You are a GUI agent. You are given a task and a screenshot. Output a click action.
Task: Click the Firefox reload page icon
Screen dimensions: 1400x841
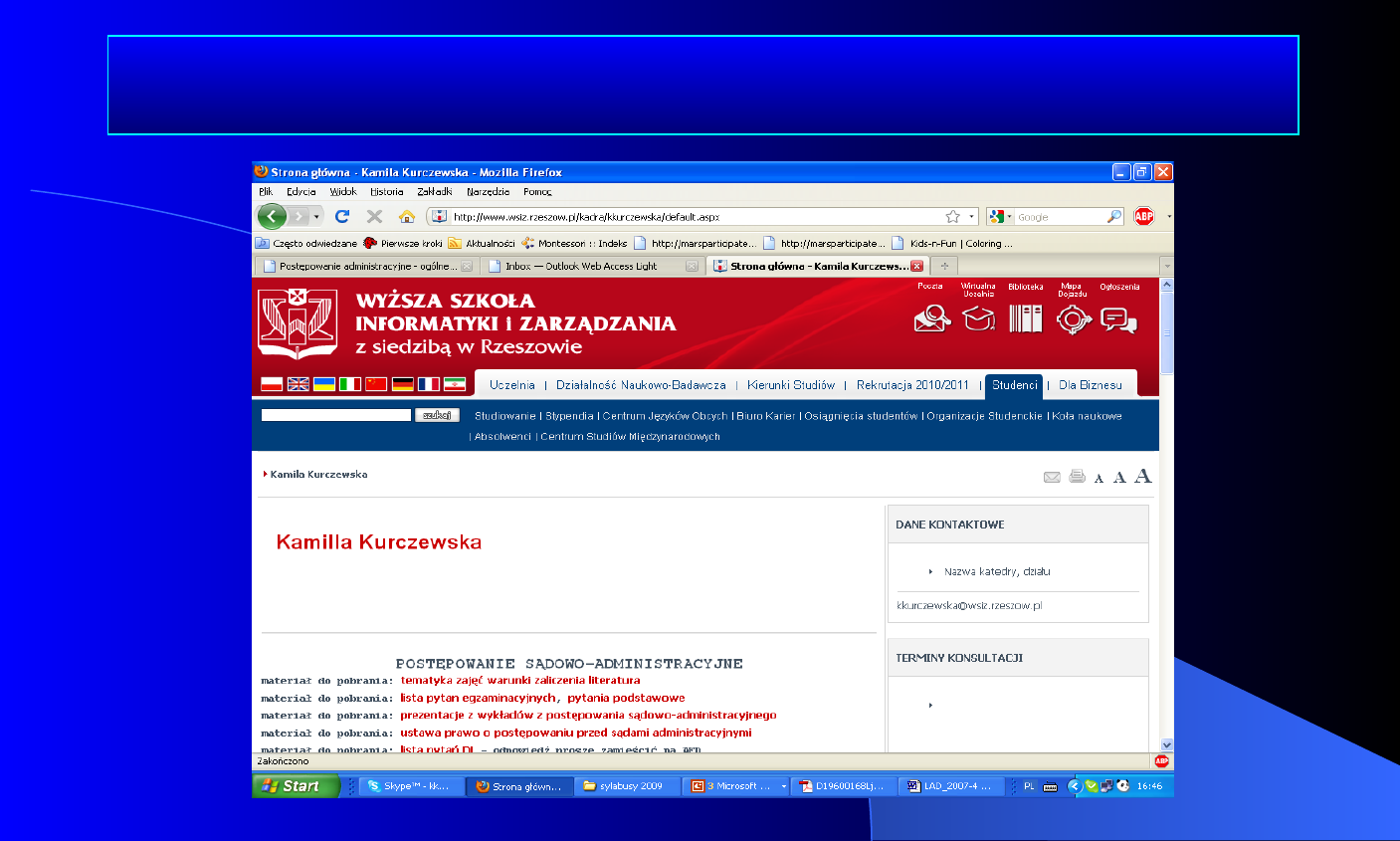(x=342, y=216)
